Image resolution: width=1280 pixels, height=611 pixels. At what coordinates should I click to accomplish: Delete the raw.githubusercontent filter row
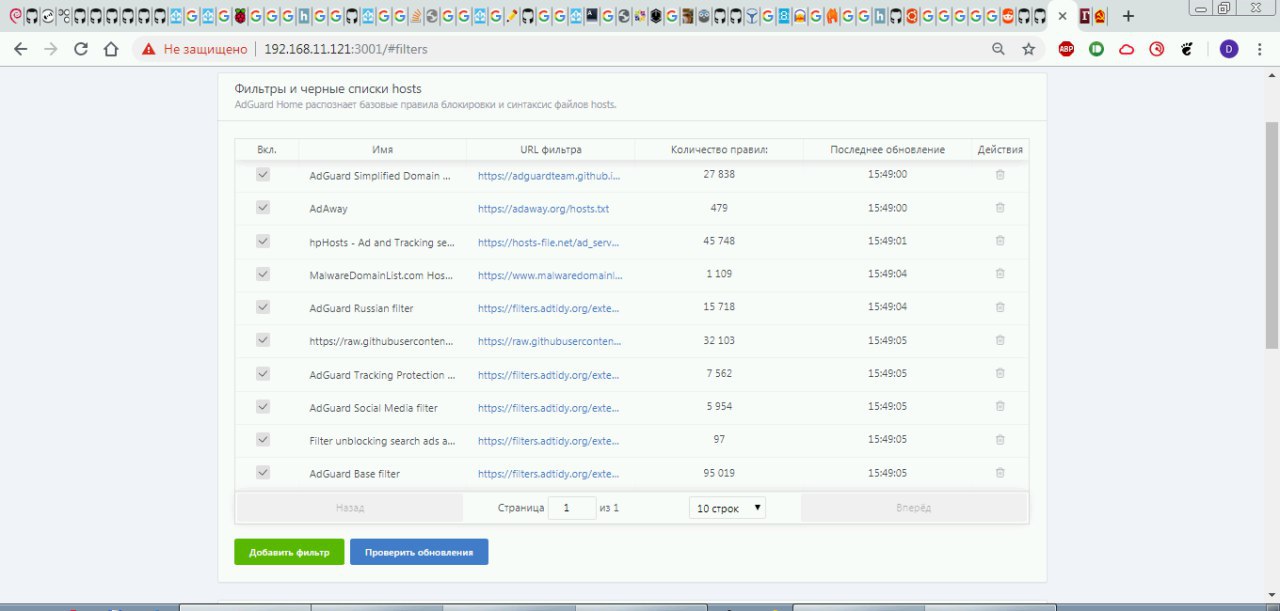click(x=1000, y=340)
